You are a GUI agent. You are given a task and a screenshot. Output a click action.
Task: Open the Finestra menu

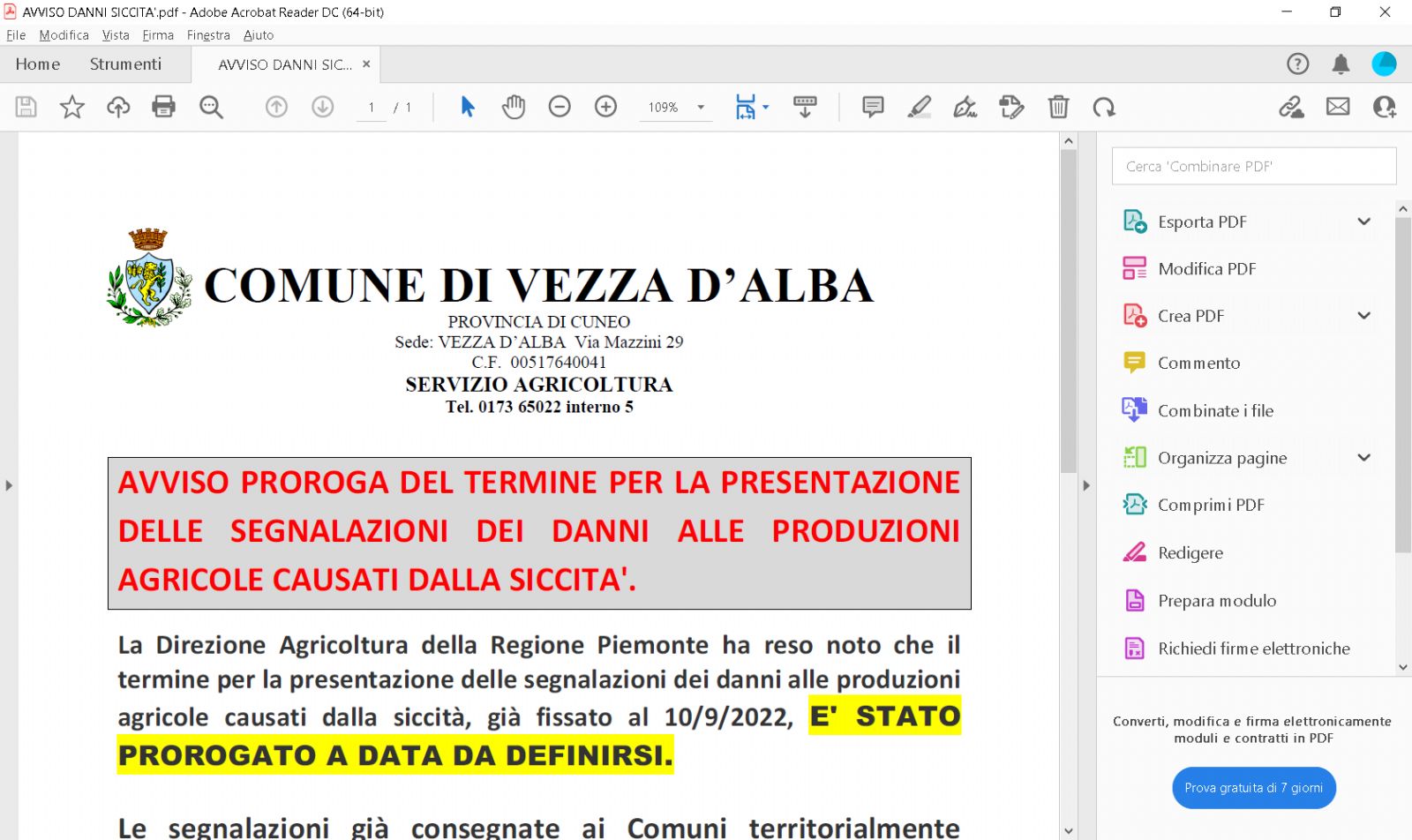coord(208,35)
